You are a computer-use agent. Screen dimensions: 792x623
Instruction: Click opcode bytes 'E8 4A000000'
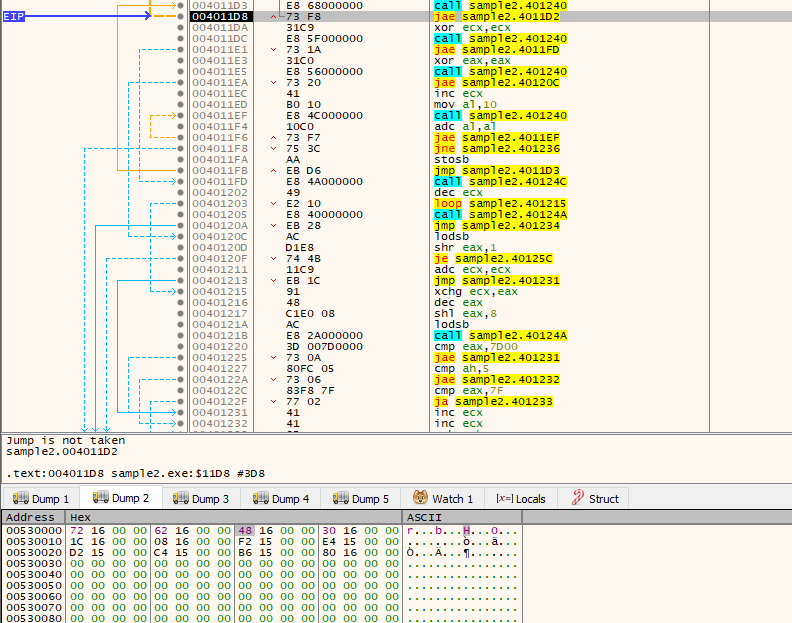(x=324, y=182)
